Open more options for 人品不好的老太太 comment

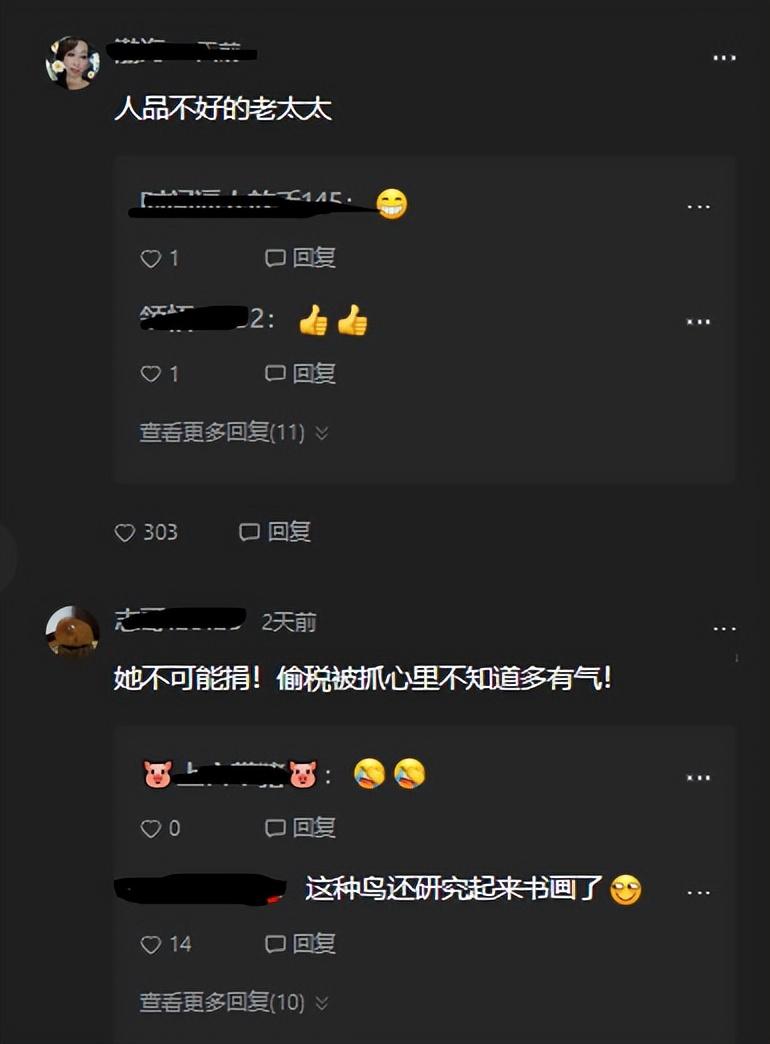point(724,58)
